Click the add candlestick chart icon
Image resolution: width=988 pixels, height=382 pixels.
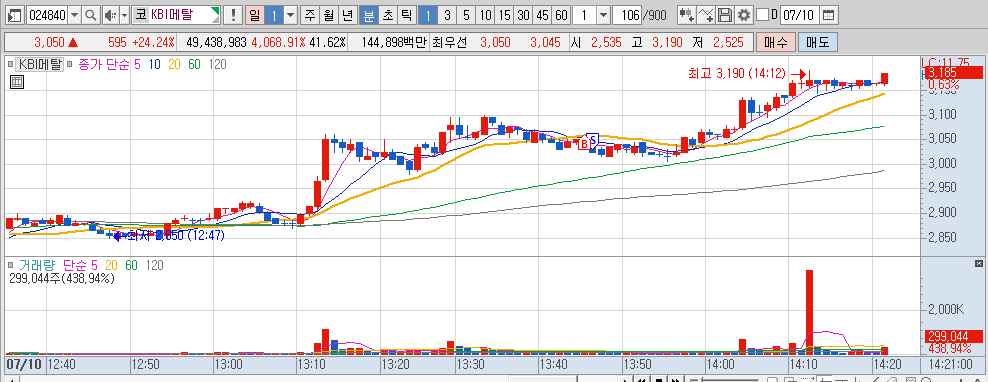pos(687,14)
